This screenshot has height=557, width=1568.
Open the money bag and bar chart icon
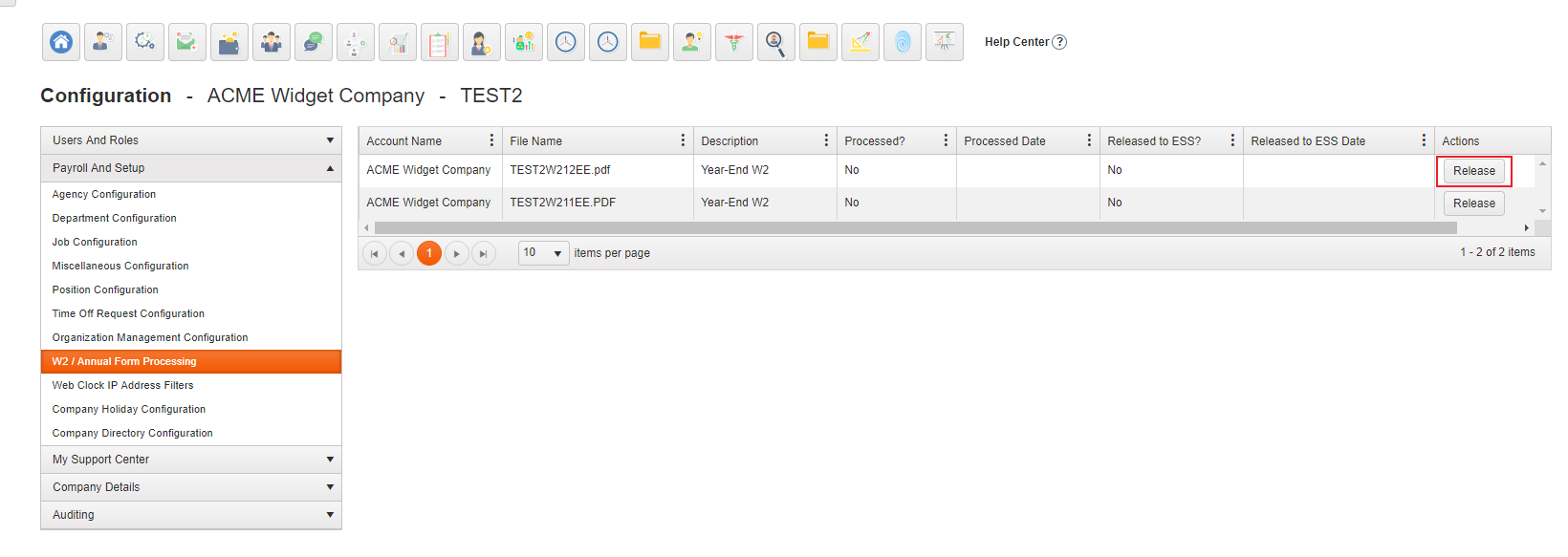point(524,42)
